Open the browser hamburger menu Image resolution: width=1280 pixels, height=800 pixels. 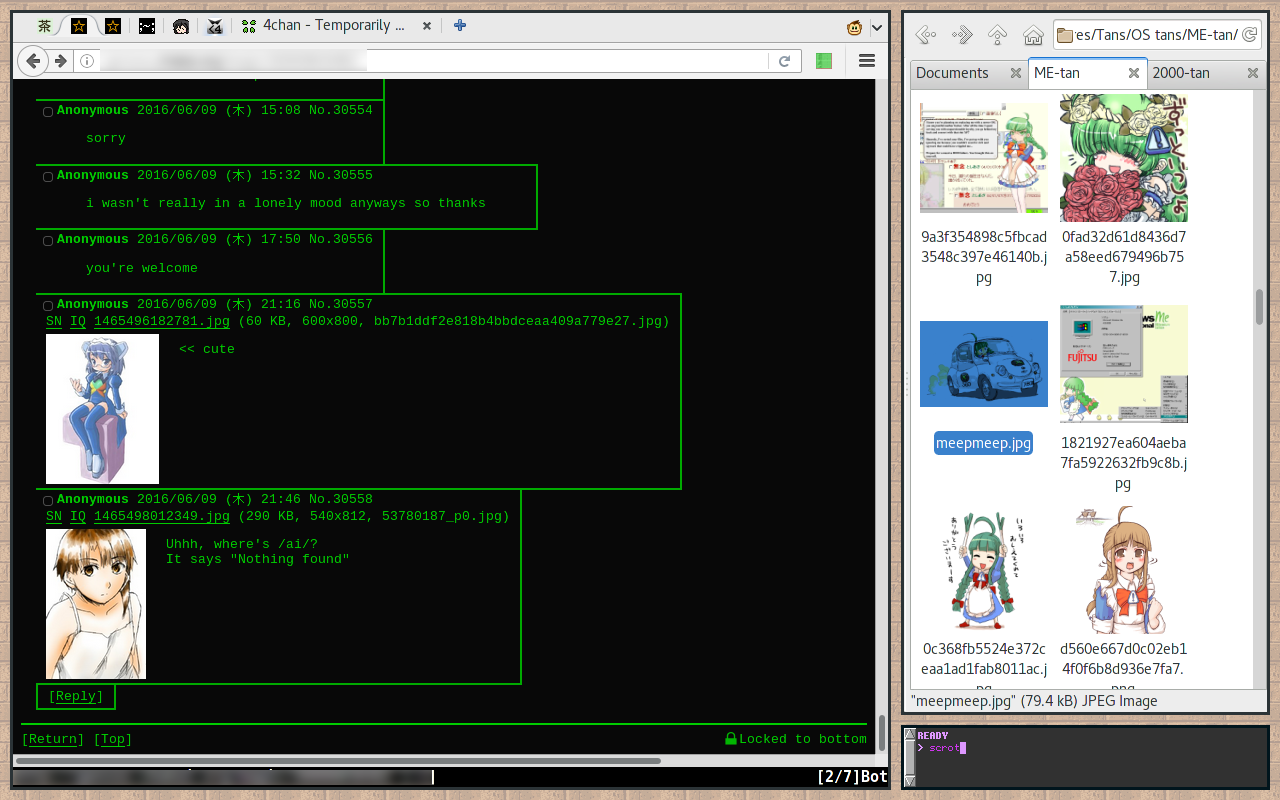coord(867,61)
